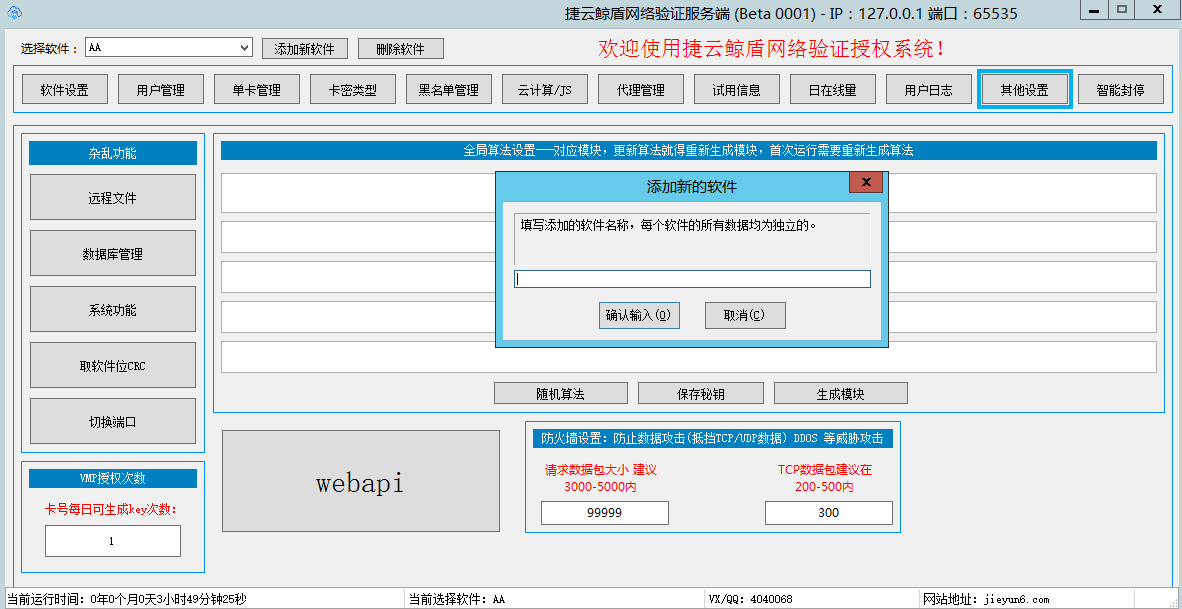Screen dimensions: 1182x609
Task: Click the 删除软件 button
Action: point(399,47)
